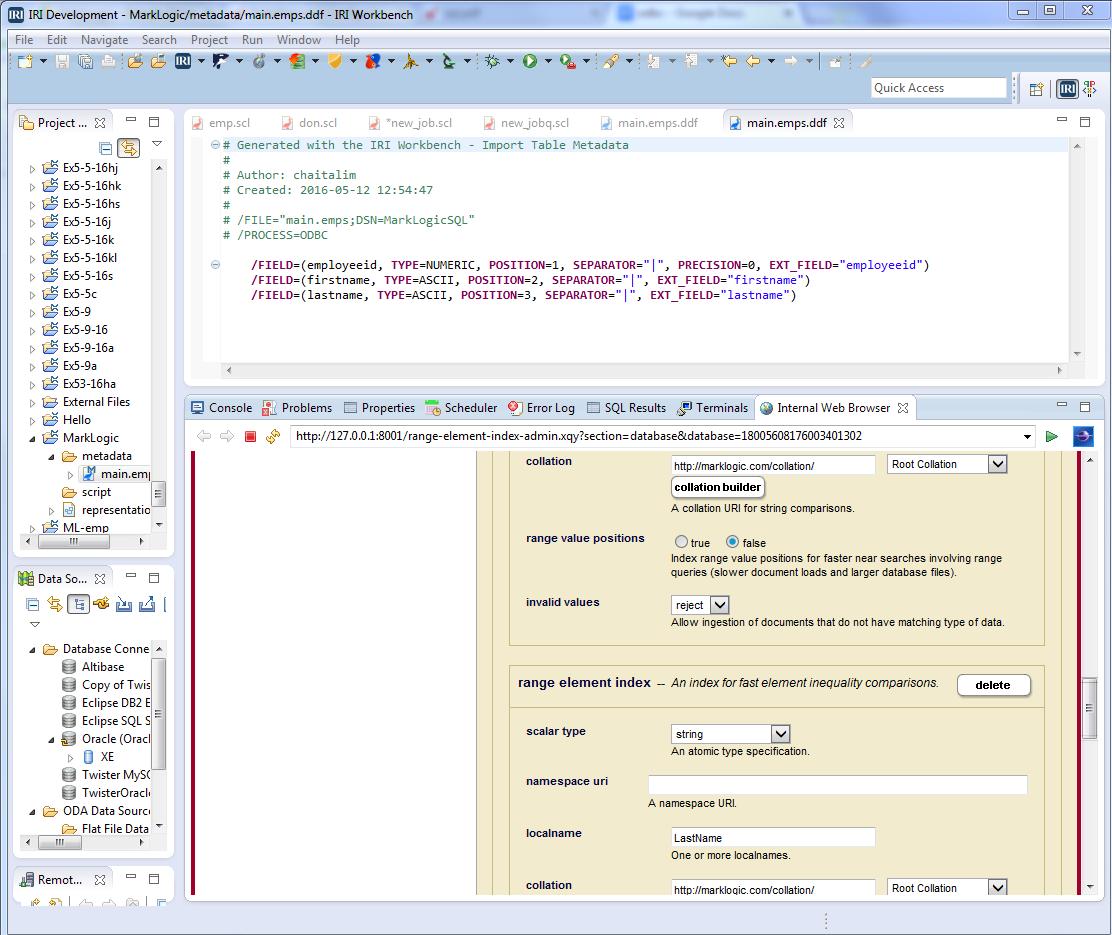The image size is (1112, 935).
Task: Minimize the Internal Web Browser panel
Action: click(x=1062, y=404)
